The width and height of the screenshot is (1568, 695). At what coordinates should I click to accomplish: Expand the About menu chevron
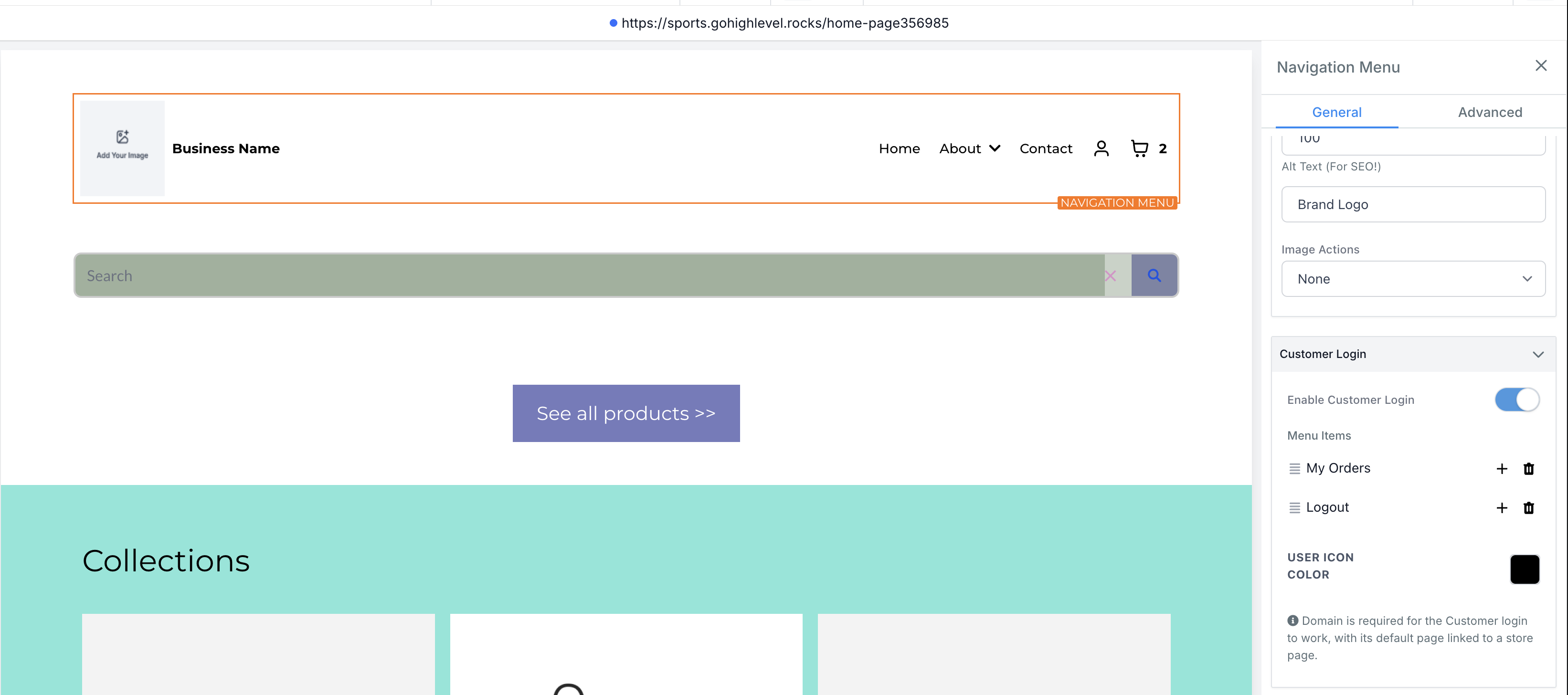[995, 148]
